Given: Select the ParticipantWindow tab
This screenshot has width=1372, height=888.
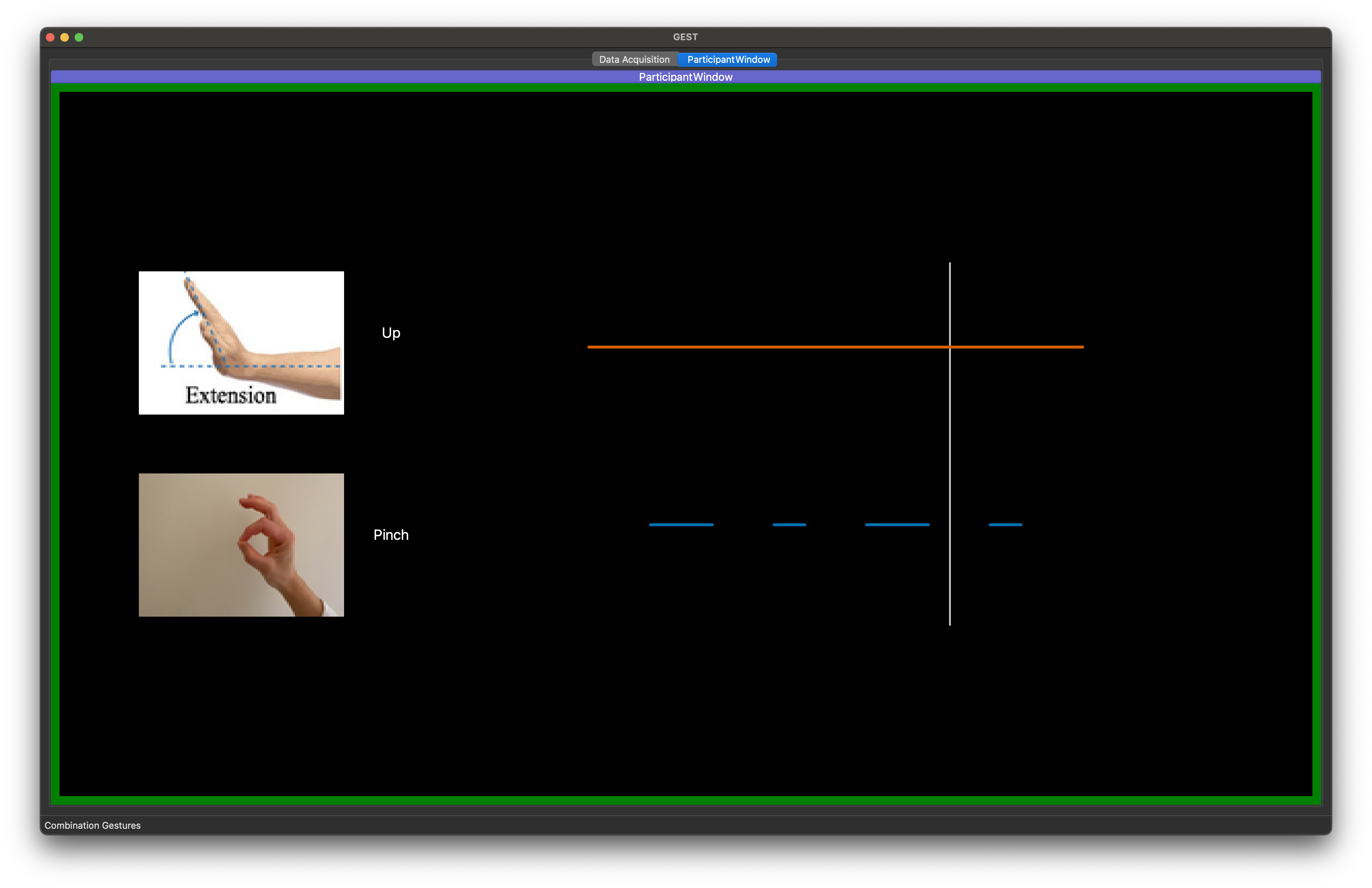Looking at the screenshot, I should click(x=728, y=59).
